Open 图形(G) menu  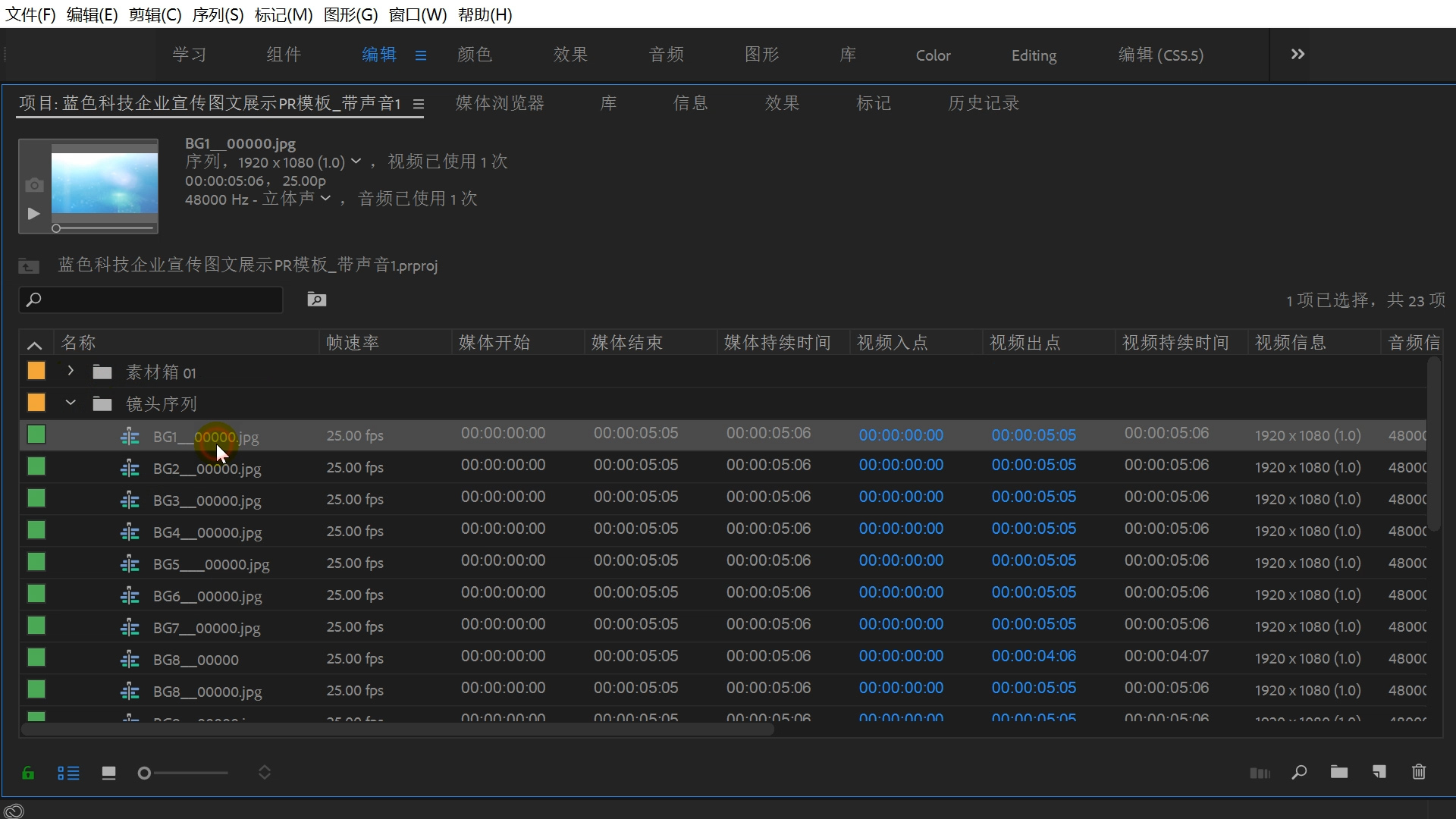[350, 14]
